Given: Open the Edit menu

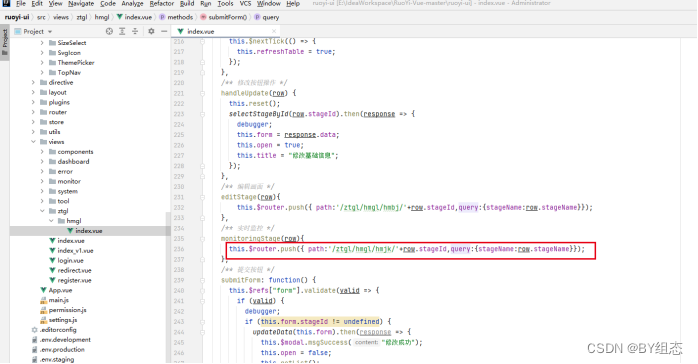Looking at the screenshot, I should (37, 4).
